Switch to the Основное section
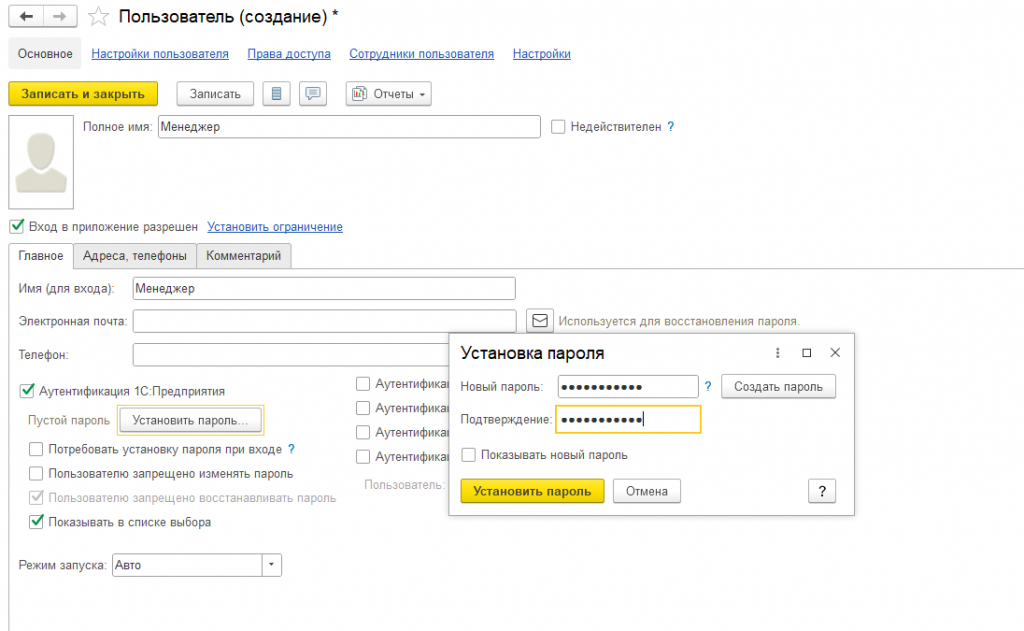 [45, 54]
